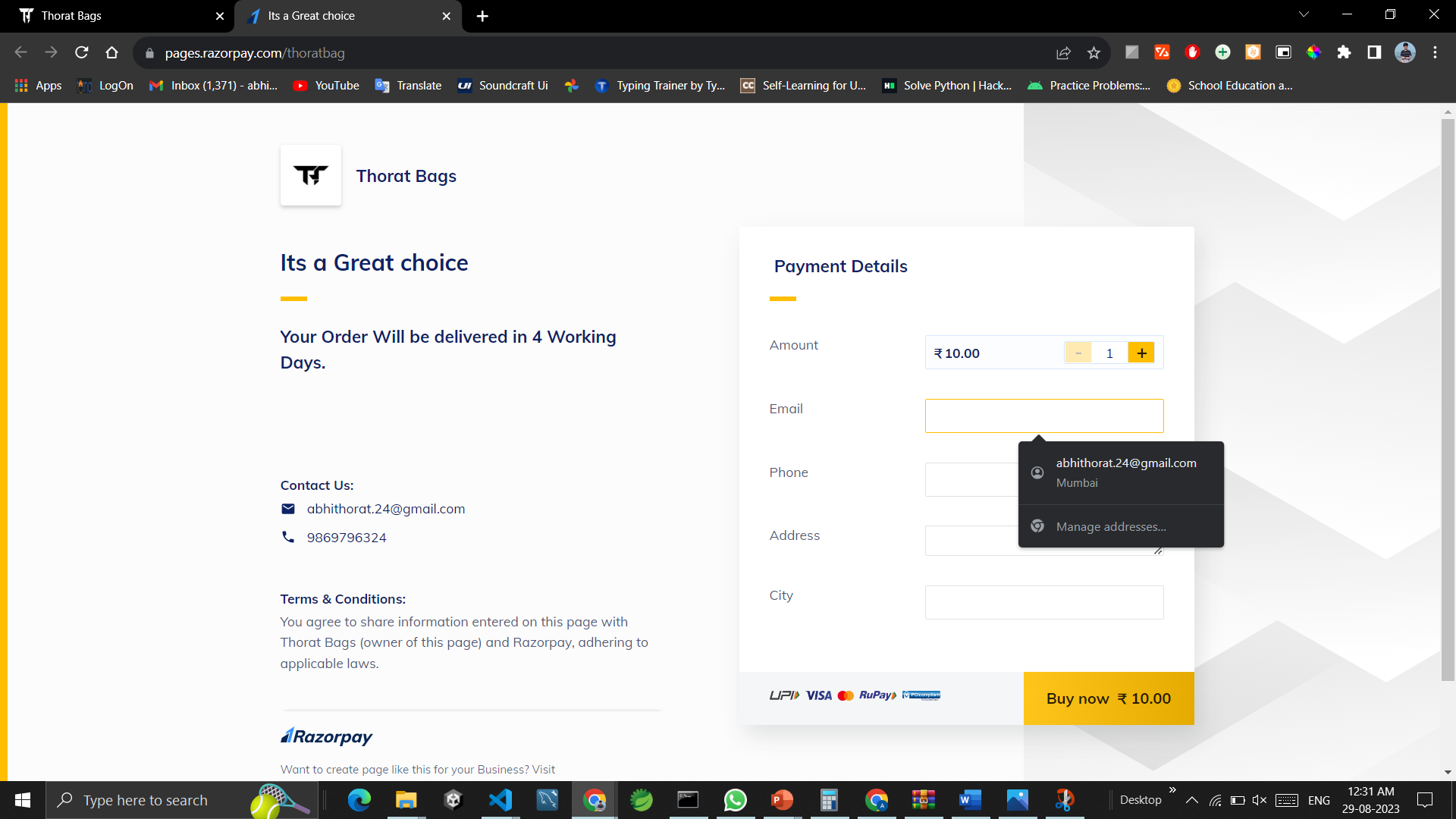Viewport: 1456px width, 819px height.
Task: Open a new browser tab
Action: click(x=482, y=16)
